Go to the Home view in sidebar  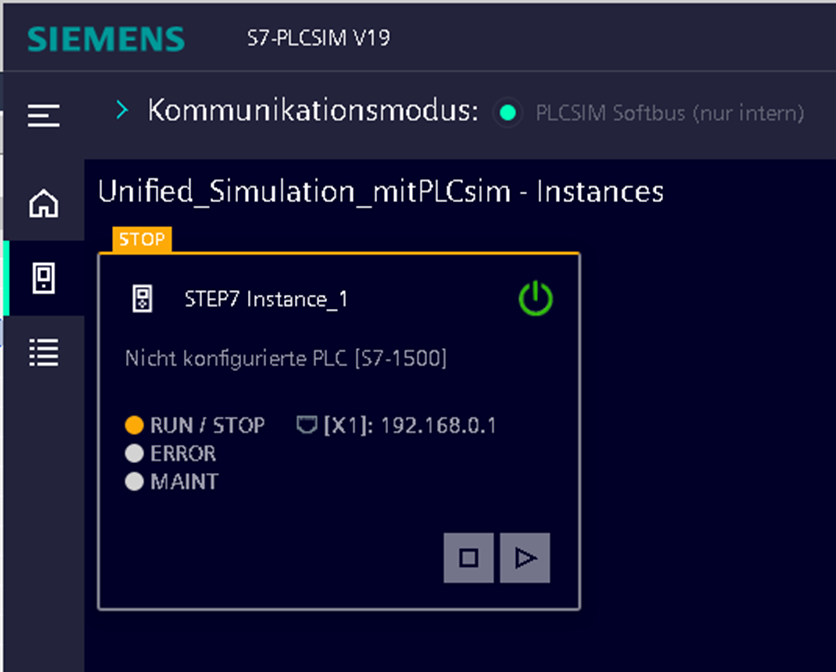click(44, 203)
